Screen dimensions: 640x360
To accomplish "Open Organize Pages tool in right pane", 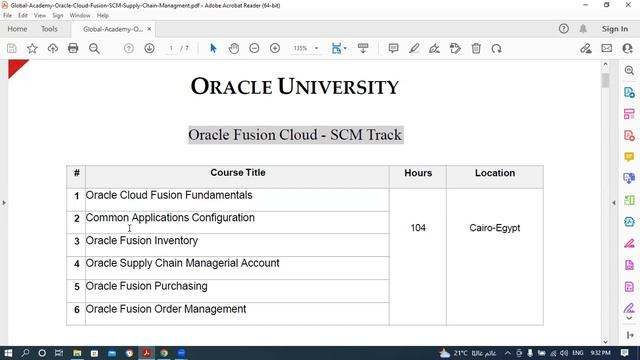I will (629, 114).
